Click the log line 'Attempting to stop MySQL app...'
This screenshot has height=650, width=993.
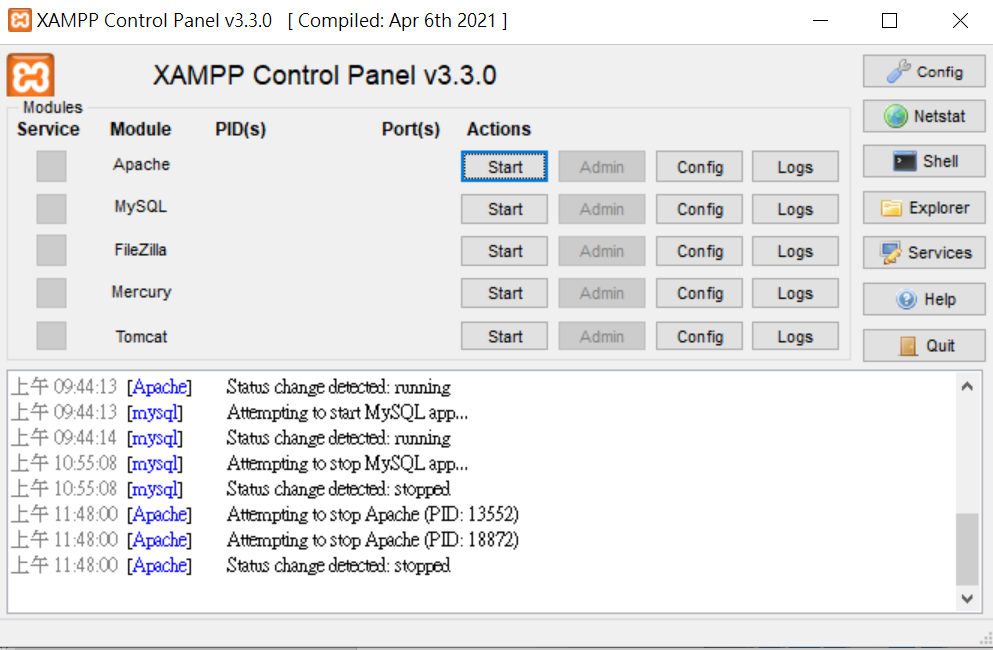pos(347,464)
